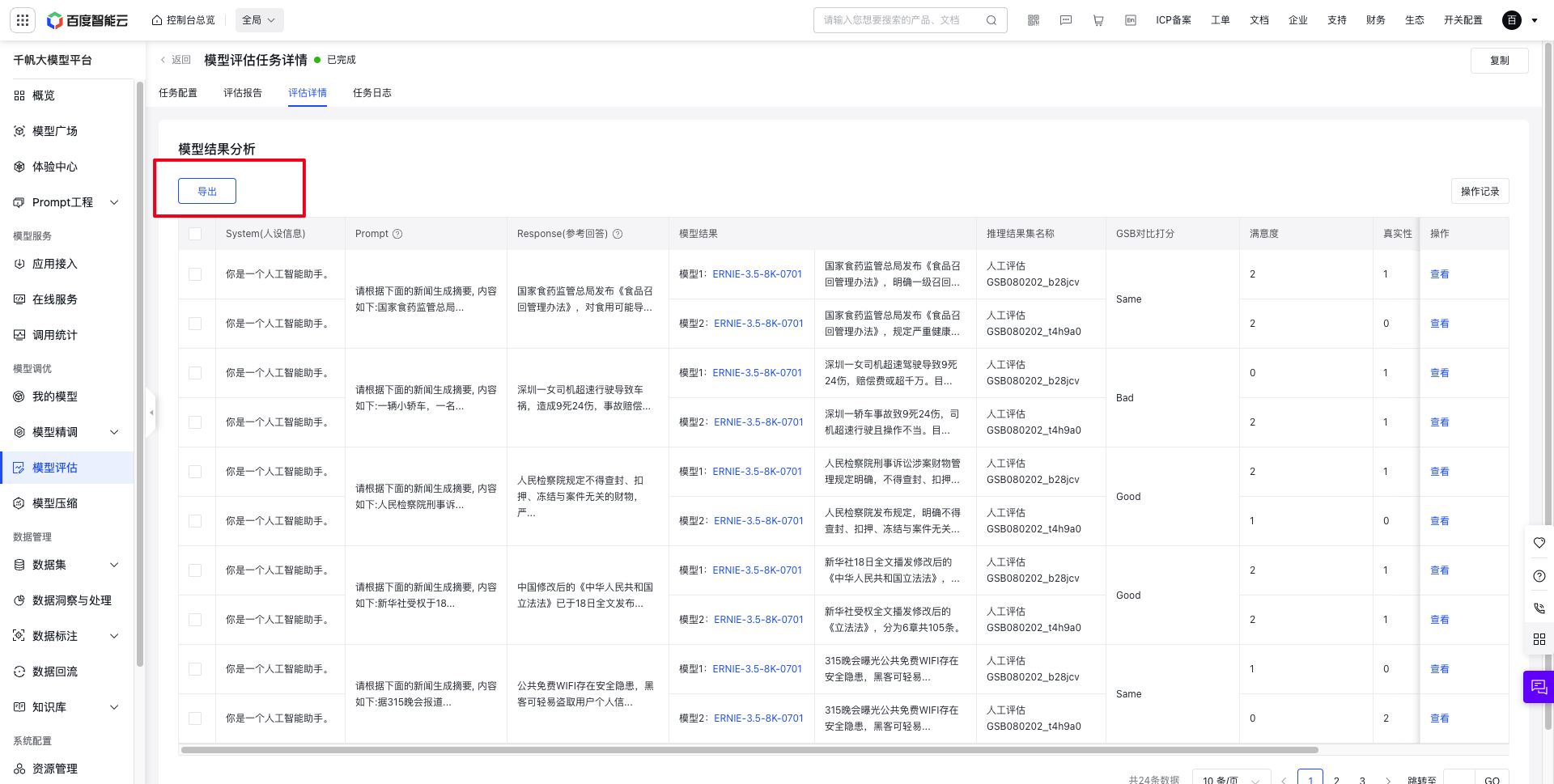Screen dimensions: 1554x784
Task: Check row 模型2 国家食药监 summary
Action: coord(195,324)
